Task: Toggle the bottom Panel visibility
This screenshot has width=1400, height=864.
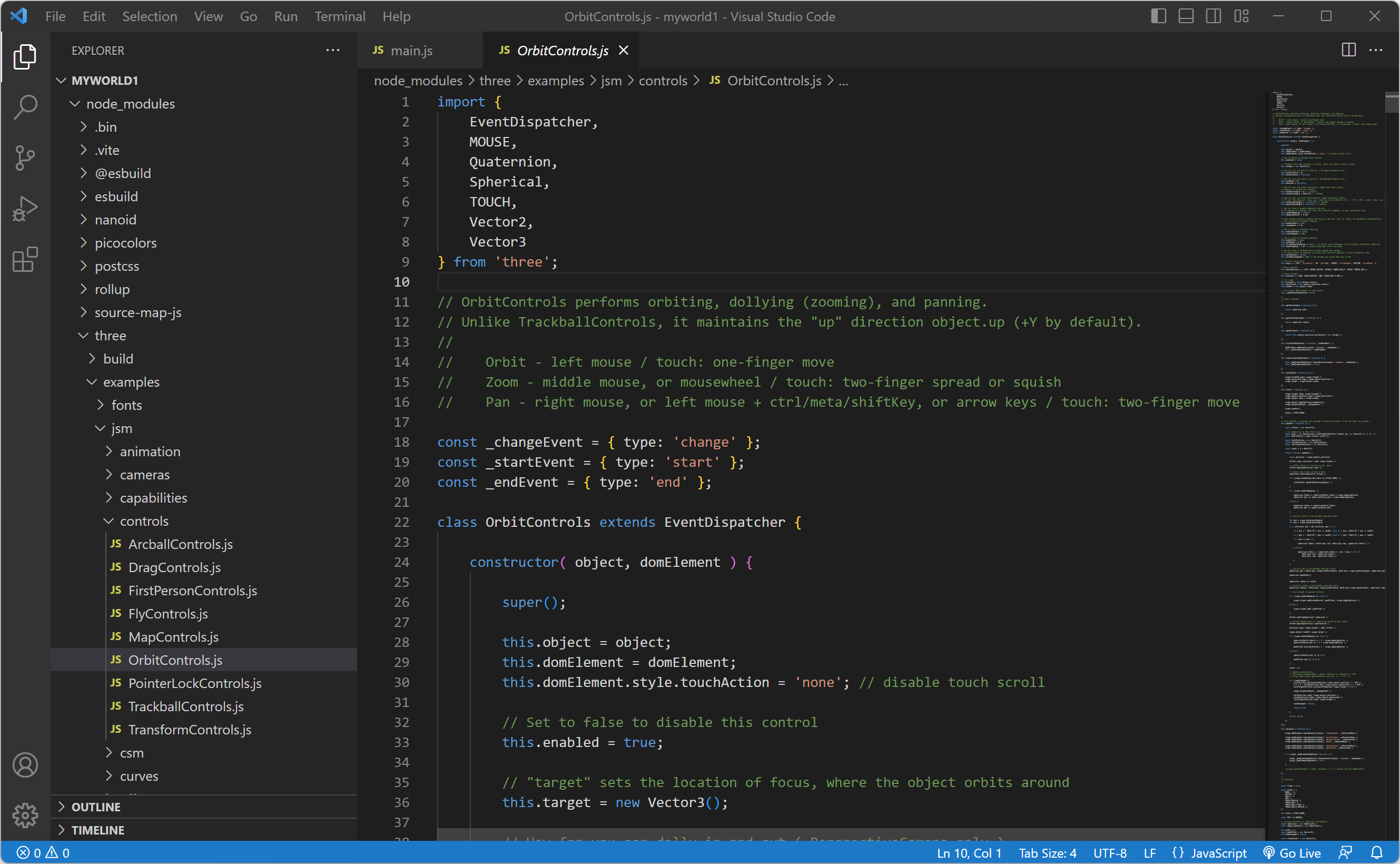Action: 1186,16
